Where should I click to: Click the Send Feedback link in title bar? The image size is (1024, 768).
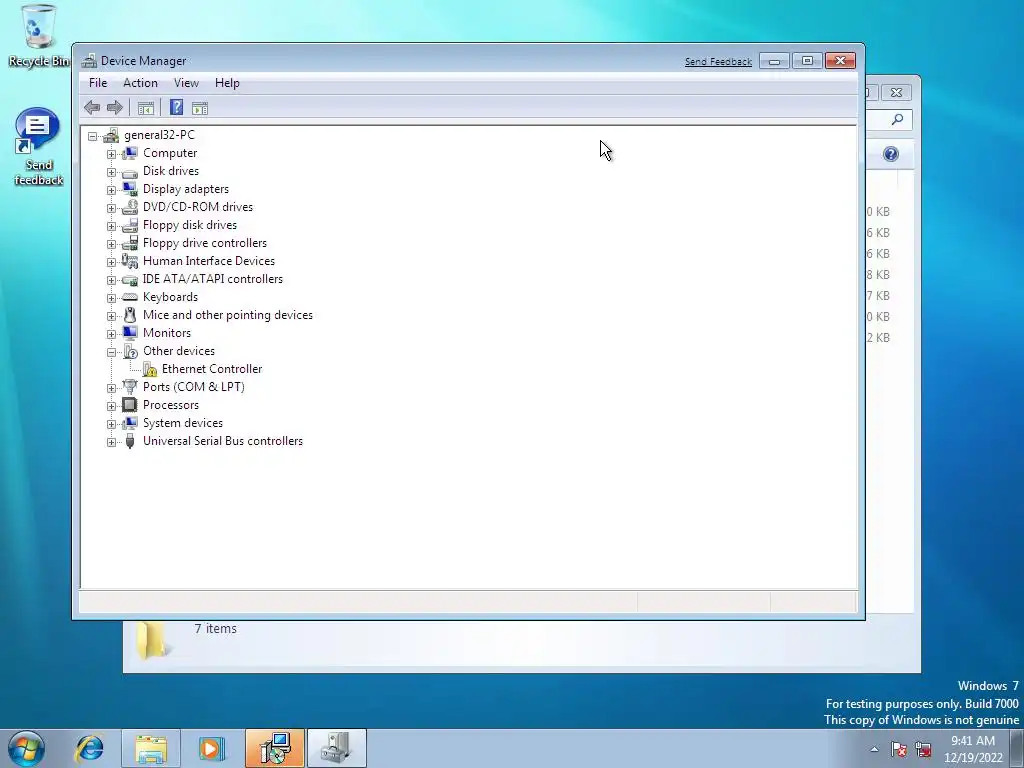718,61
